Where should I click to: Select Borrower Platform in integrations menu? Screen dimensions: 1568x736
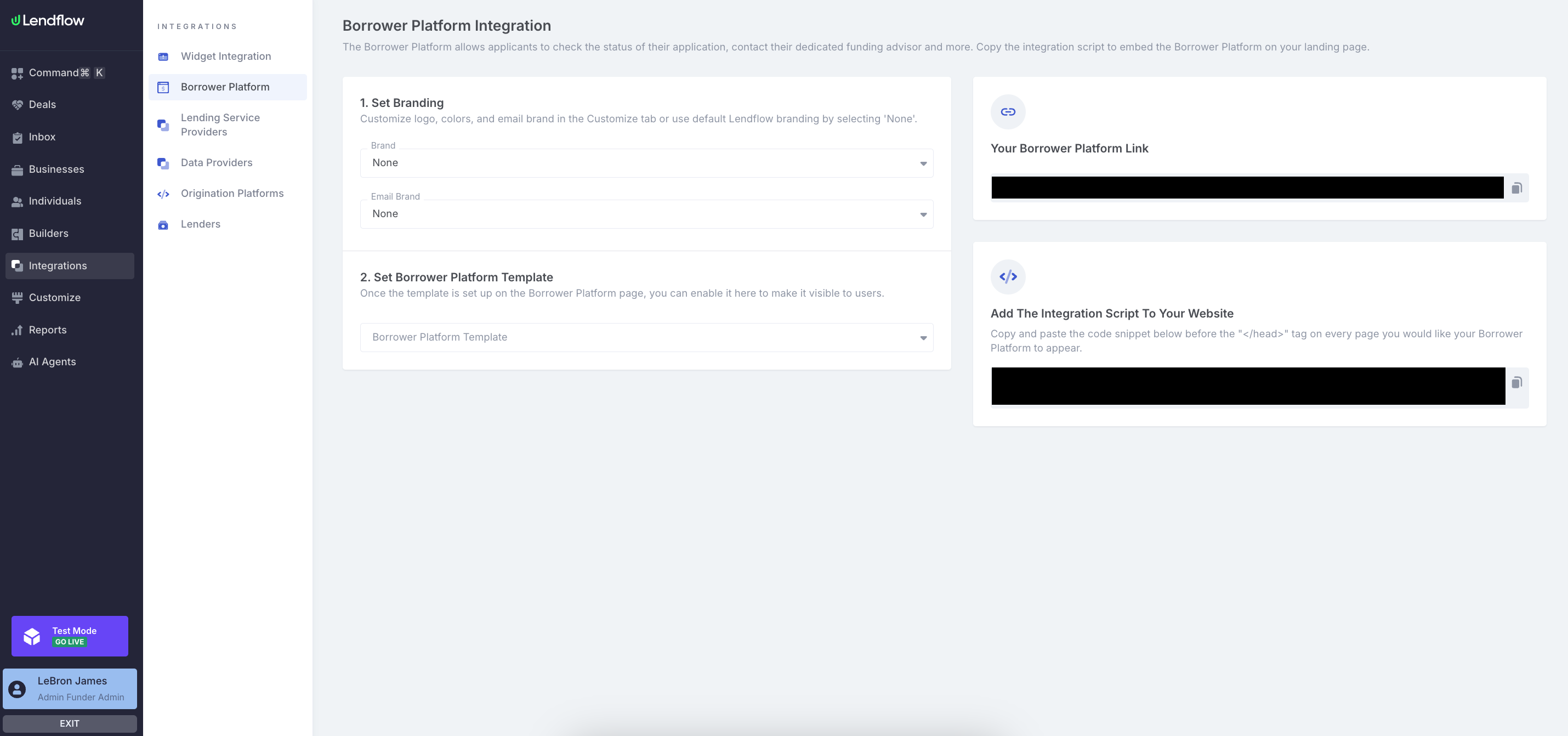pos(228,87)
